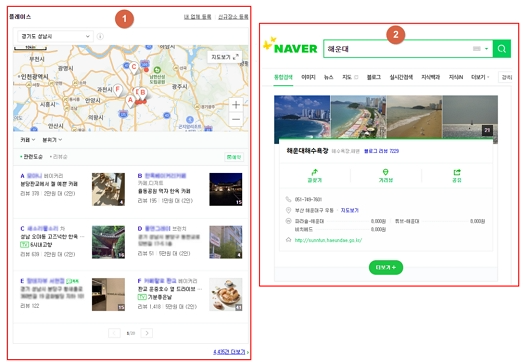
Task: Click map marker C
Action: (x=134, y=68)
